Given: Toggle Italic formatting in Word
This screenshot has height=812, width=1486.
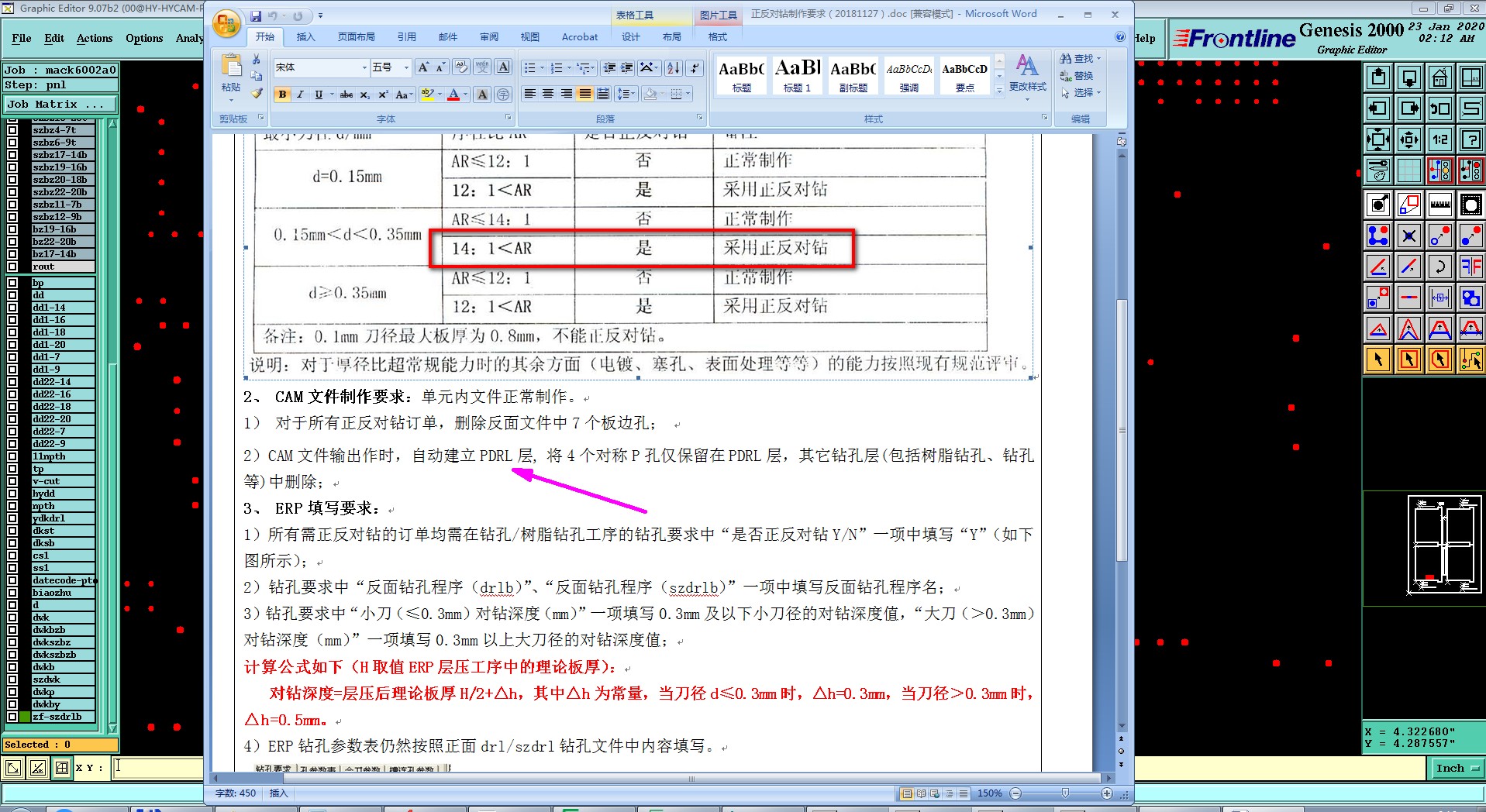Looking at the screenshot, I should [x=300, y=95].
